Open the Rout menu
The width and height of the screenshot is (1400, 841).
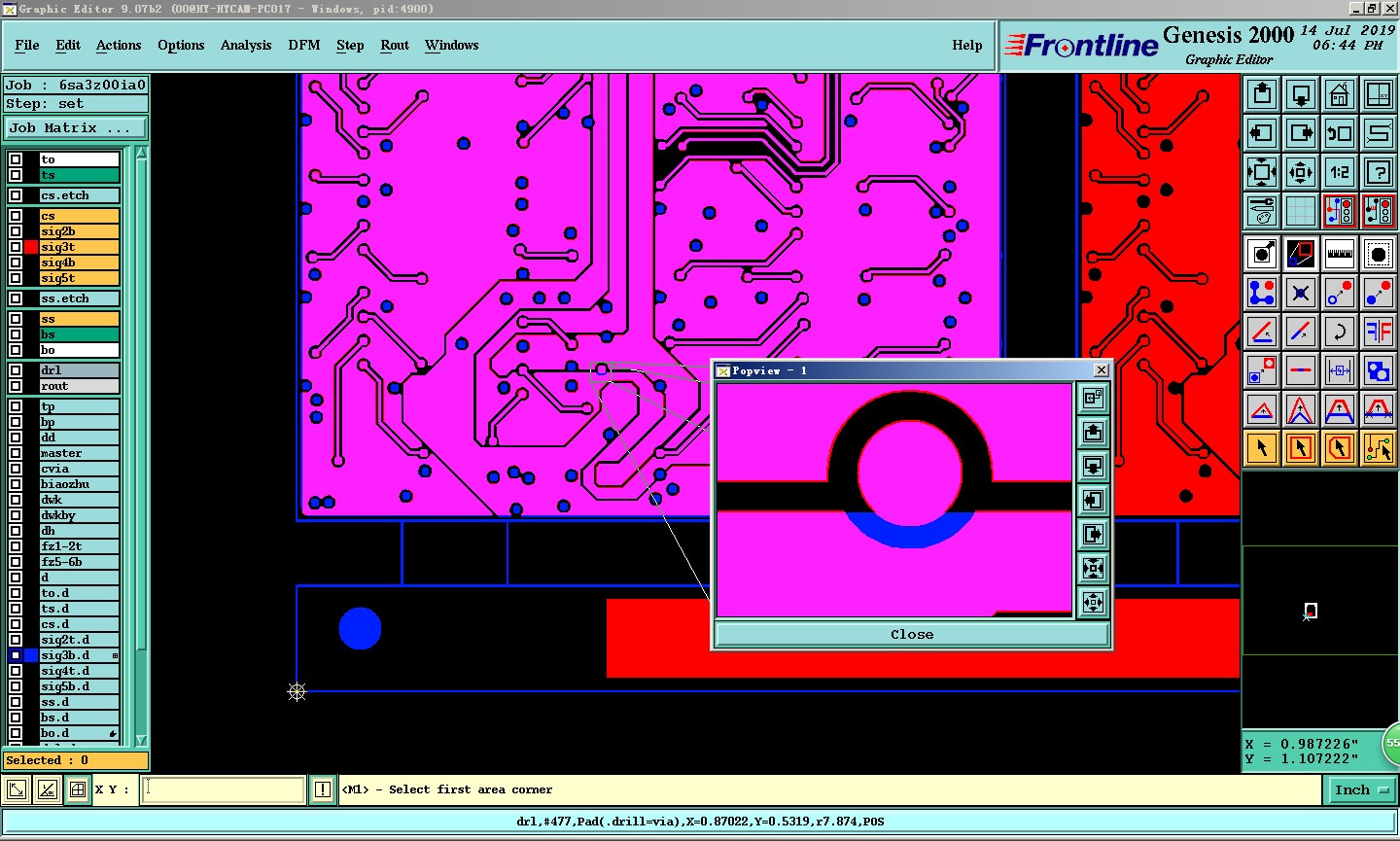point(395,45)
